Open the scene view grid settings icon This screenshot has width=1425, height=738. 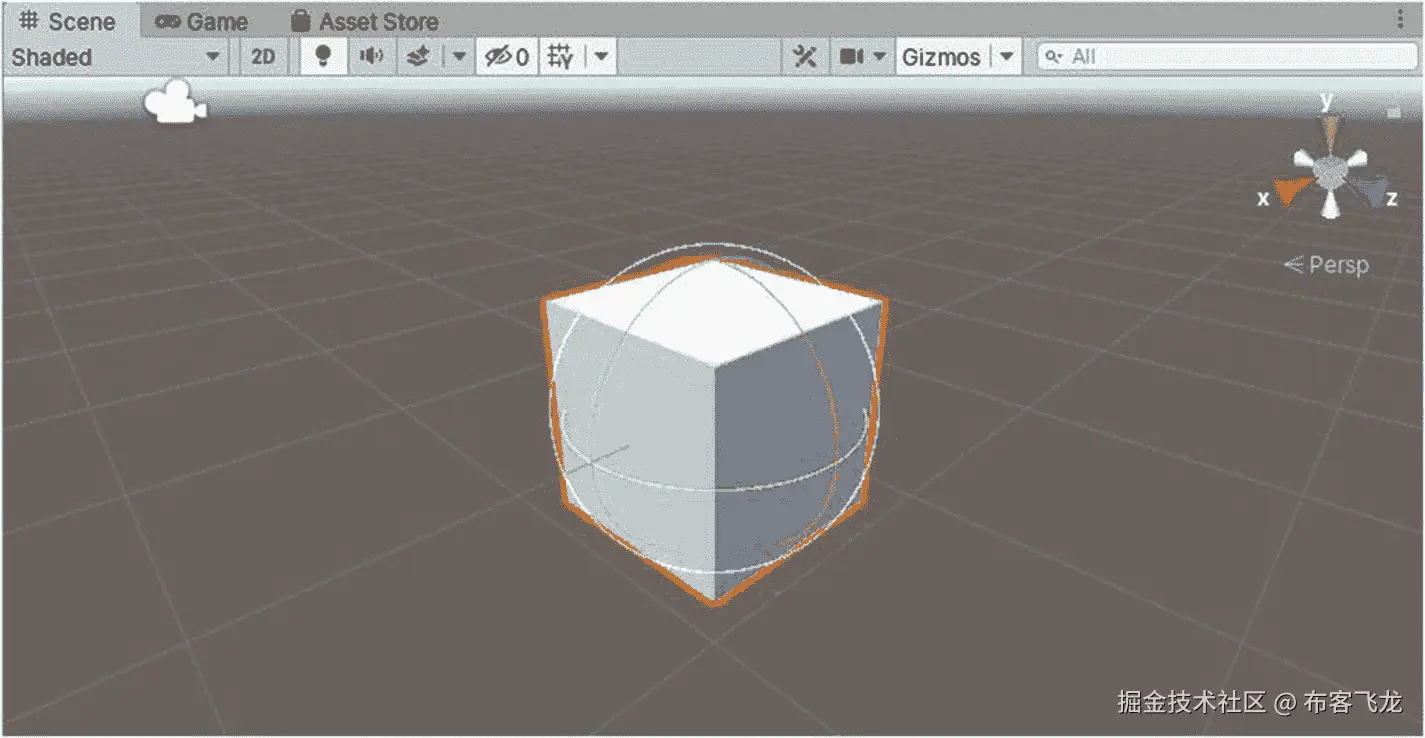click(x=556, y=57)
